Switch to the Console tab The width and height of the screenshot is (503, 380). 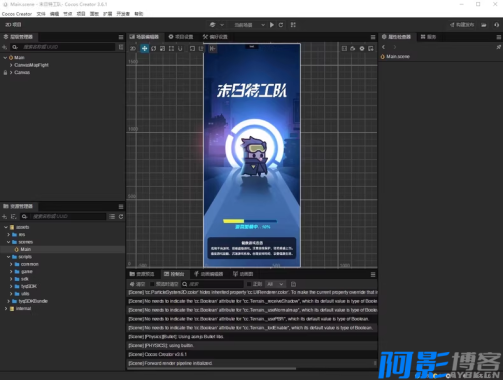click(174, 274)
